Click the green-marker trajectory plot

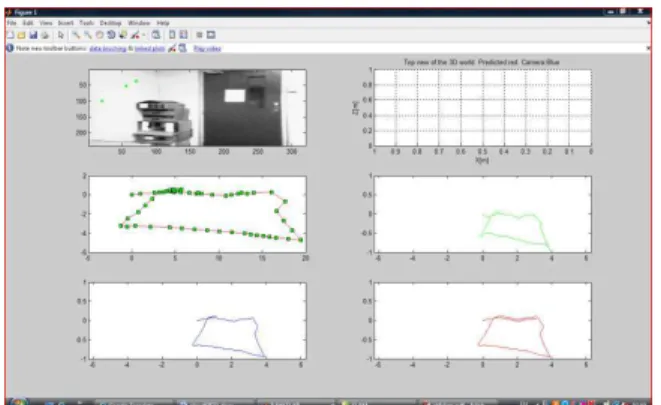click(x=197, y=214)
